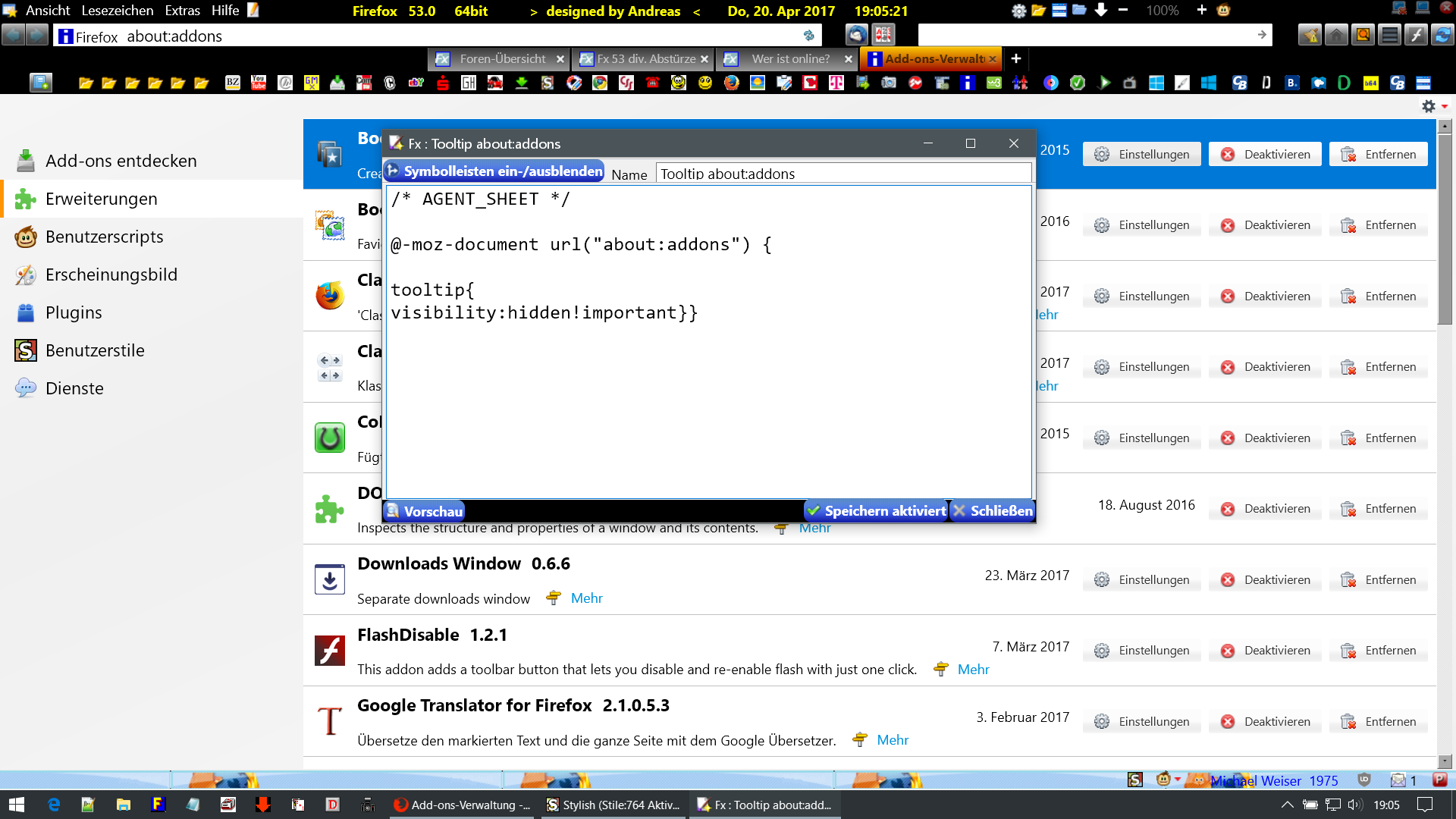Open Benutzerstile category in sidebar

point(94,350)
